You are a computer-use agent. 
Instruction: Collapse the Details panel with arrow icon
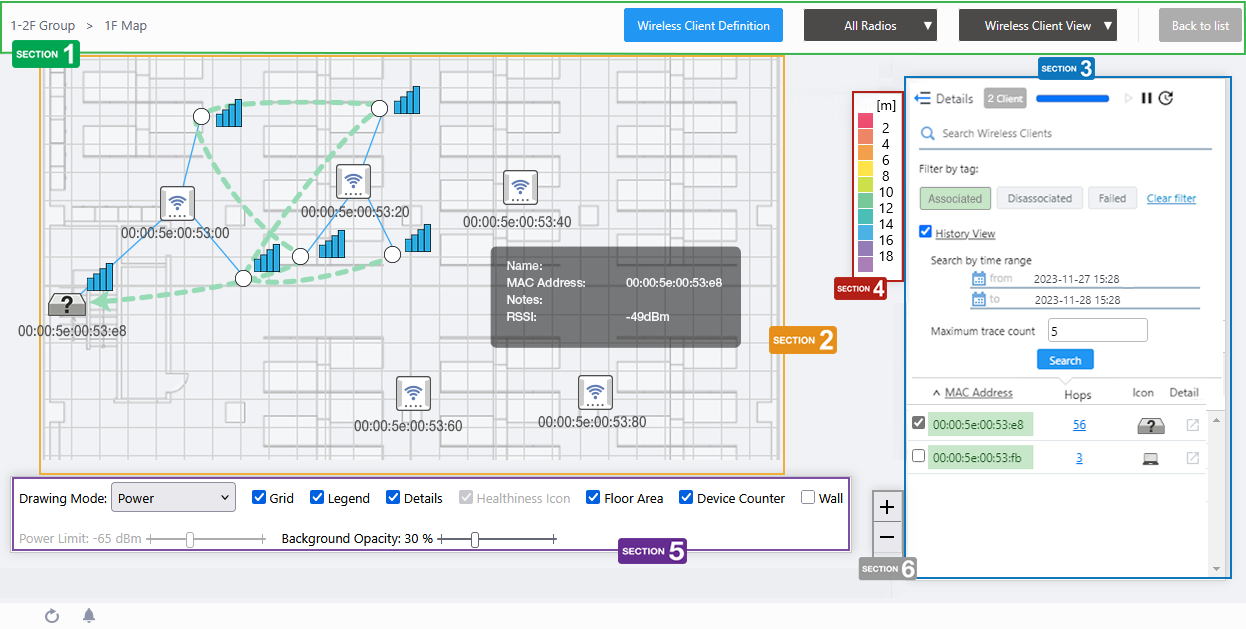pyautogui.click(x=923, y=98)
